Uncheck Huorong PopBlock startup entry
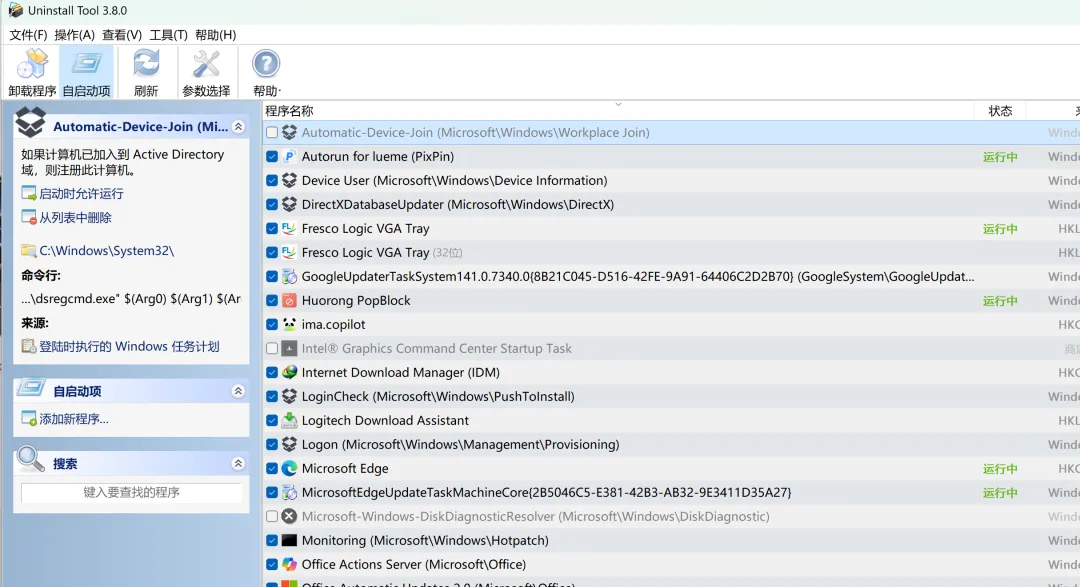The image size is (1080, 587). (272, 300)
